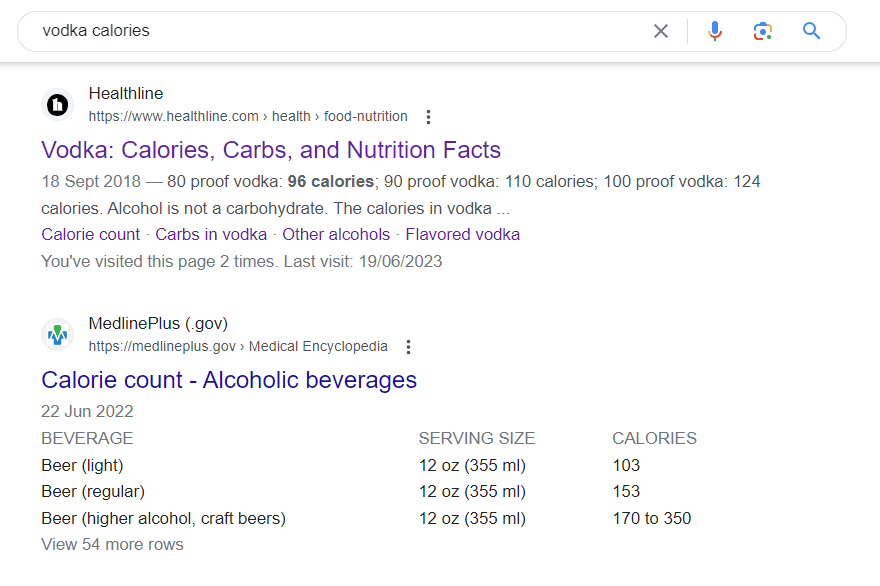
Task: Open the three-dot menu on the MedlinePlus result
Action: tap(408, 347)
